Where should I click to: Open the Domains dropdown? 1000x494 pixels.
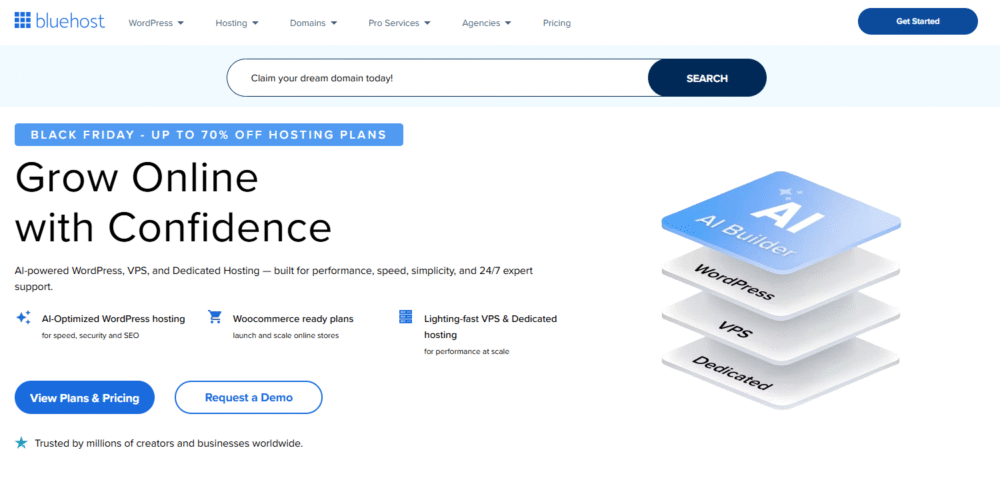pos(314,23)
